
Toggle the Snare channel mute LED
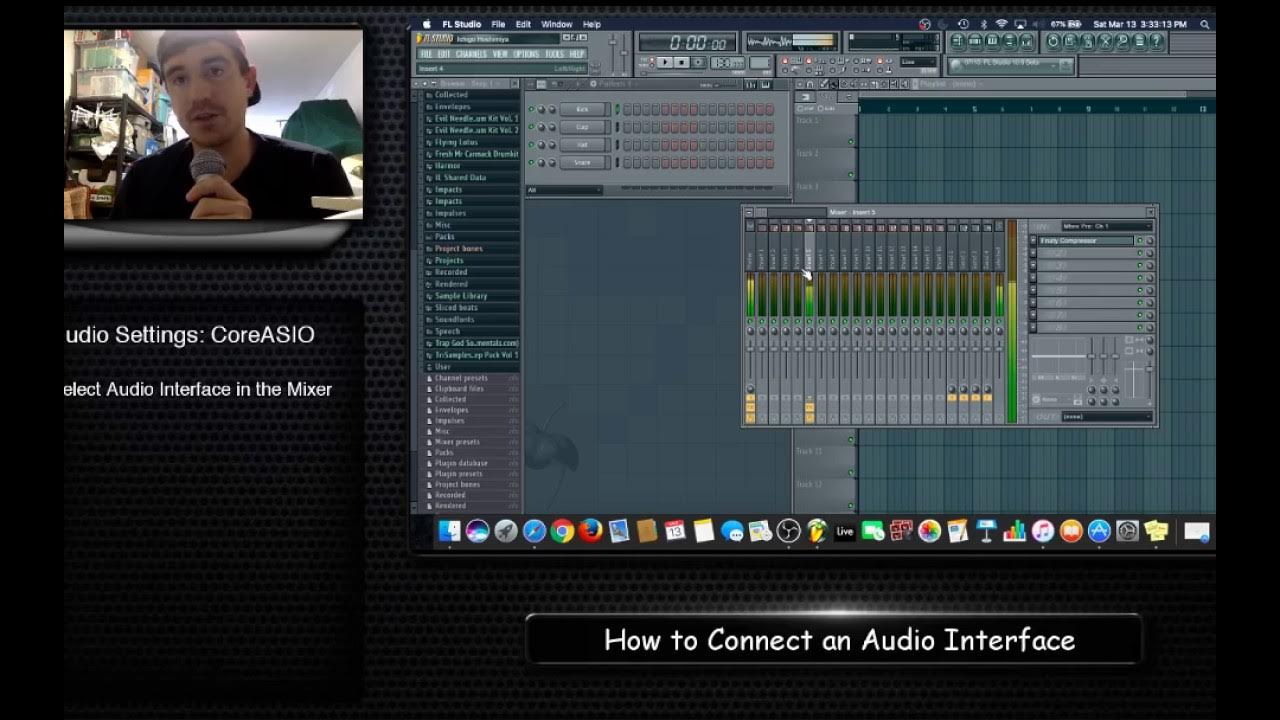pyautogui.click(x=531, y=162)
